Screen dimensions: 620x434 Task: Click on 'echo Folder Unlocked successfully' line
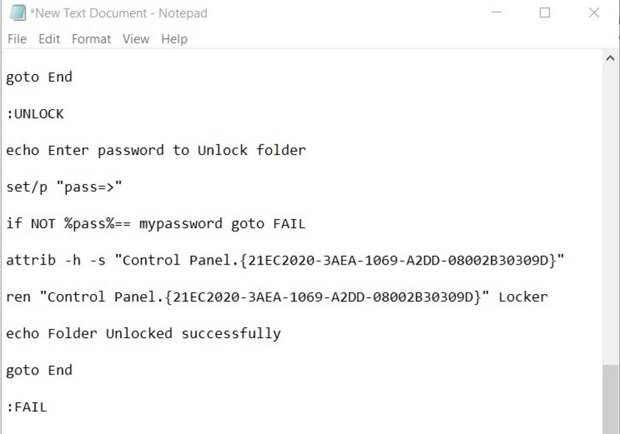click(144, 334)
